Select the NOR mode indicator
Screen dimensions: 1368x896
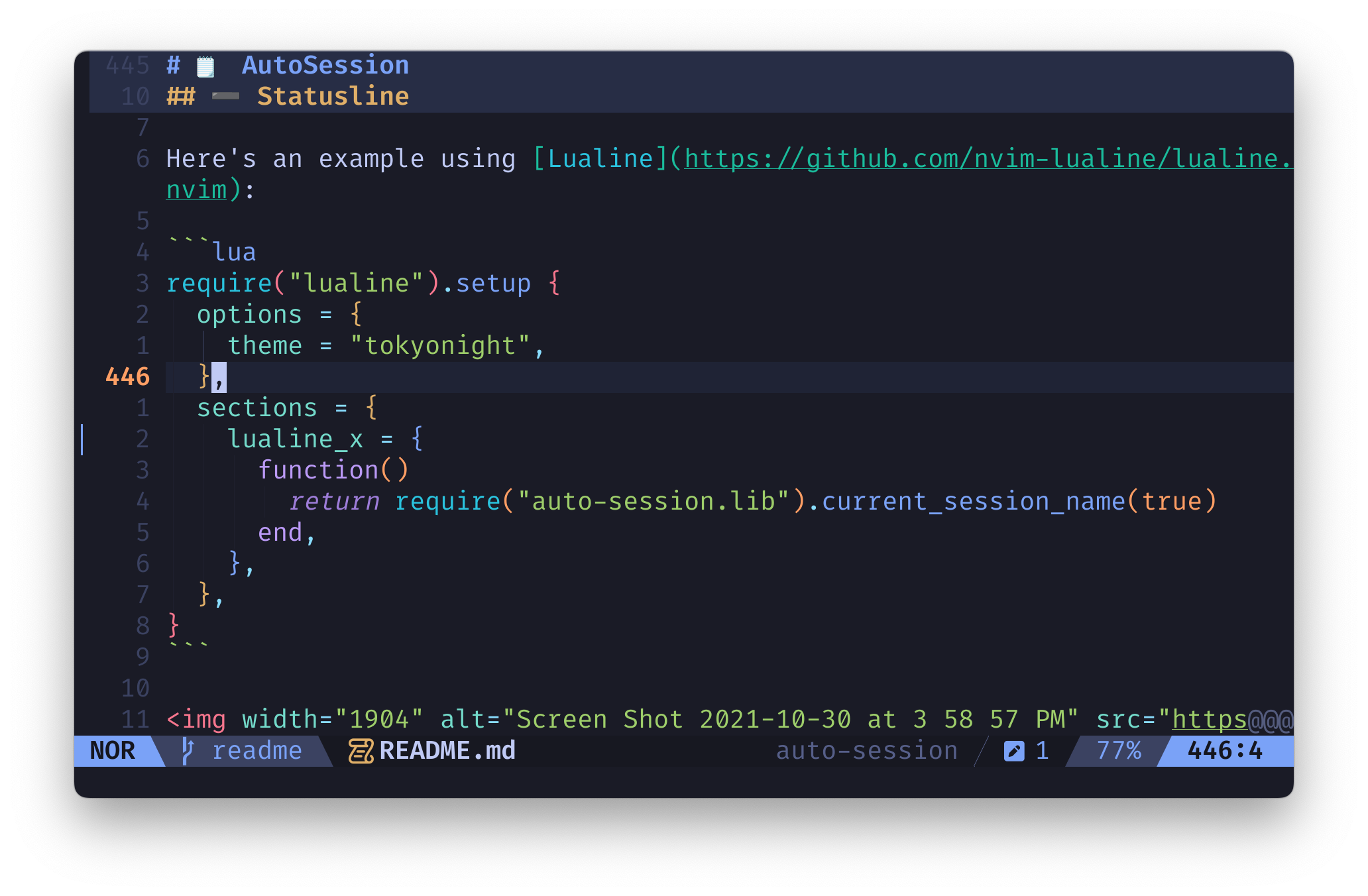(x=113, y=751)
